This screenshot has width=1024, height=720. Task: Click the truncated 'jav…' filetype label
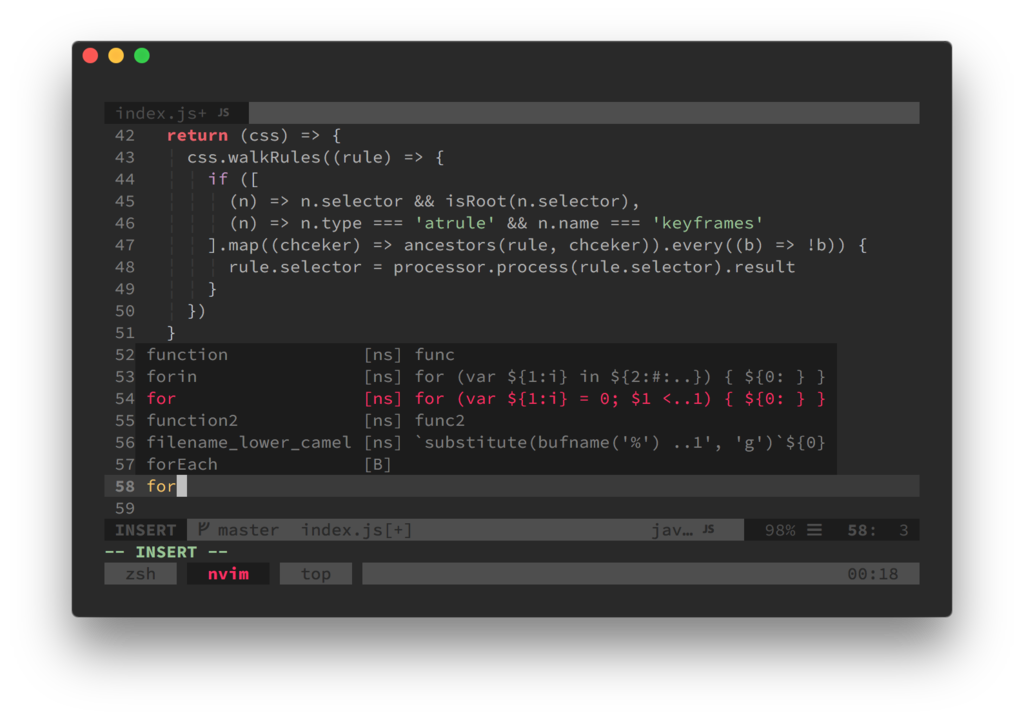[672, 530]
